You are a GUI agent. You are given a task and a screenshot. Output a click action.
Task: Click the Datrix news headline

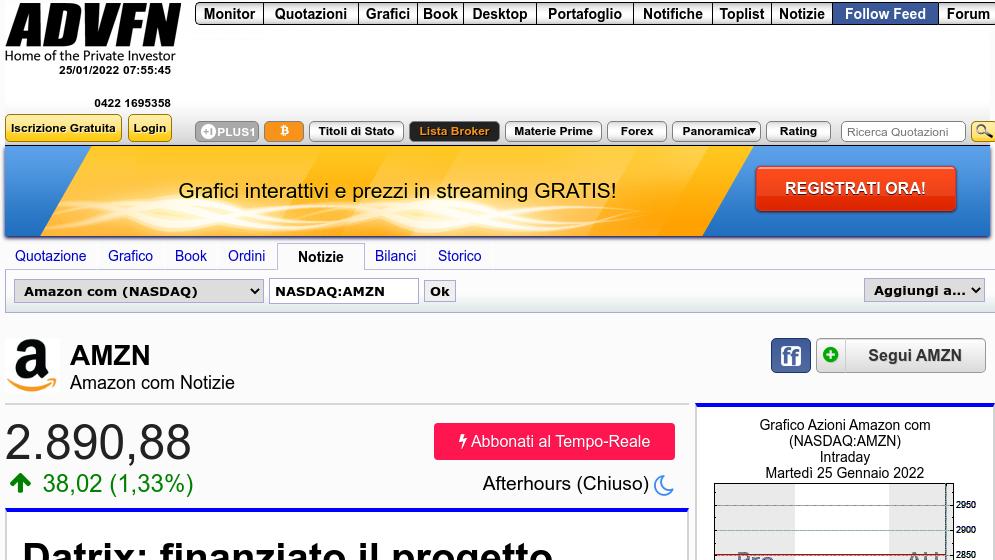coord(288,550)
